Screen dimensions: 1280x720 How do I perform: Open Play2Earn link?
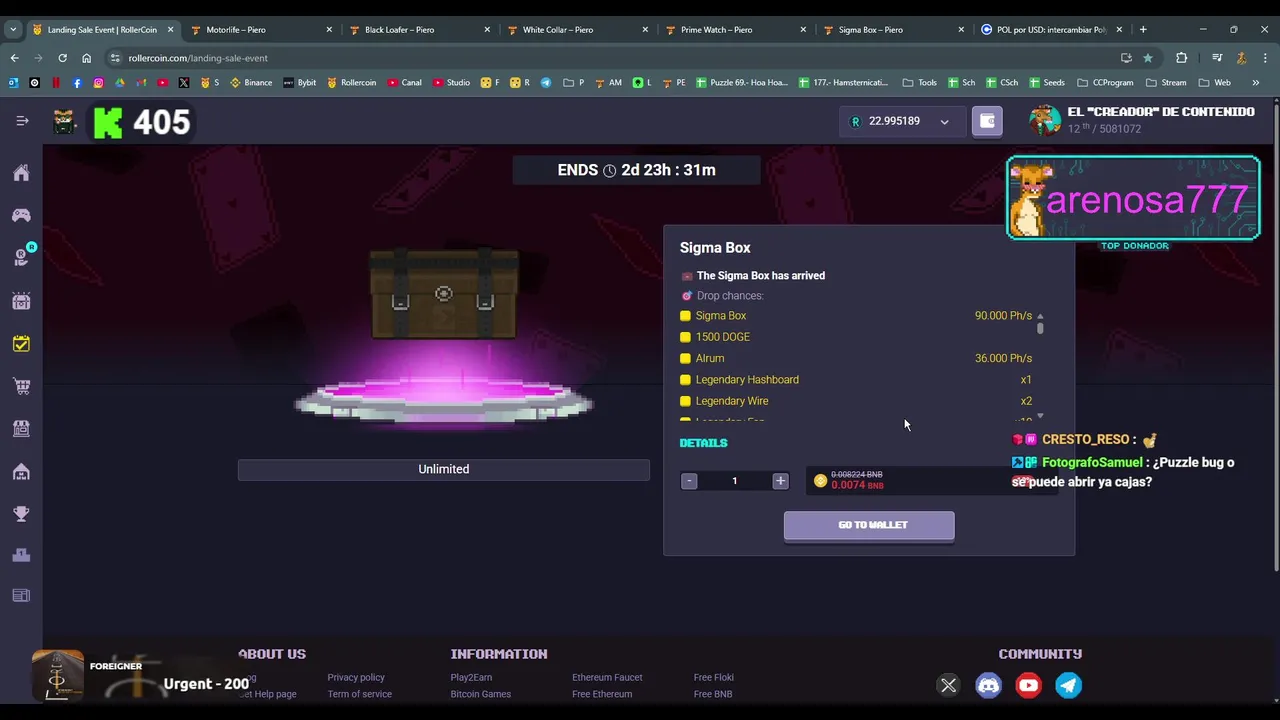[x=471, y=677]
